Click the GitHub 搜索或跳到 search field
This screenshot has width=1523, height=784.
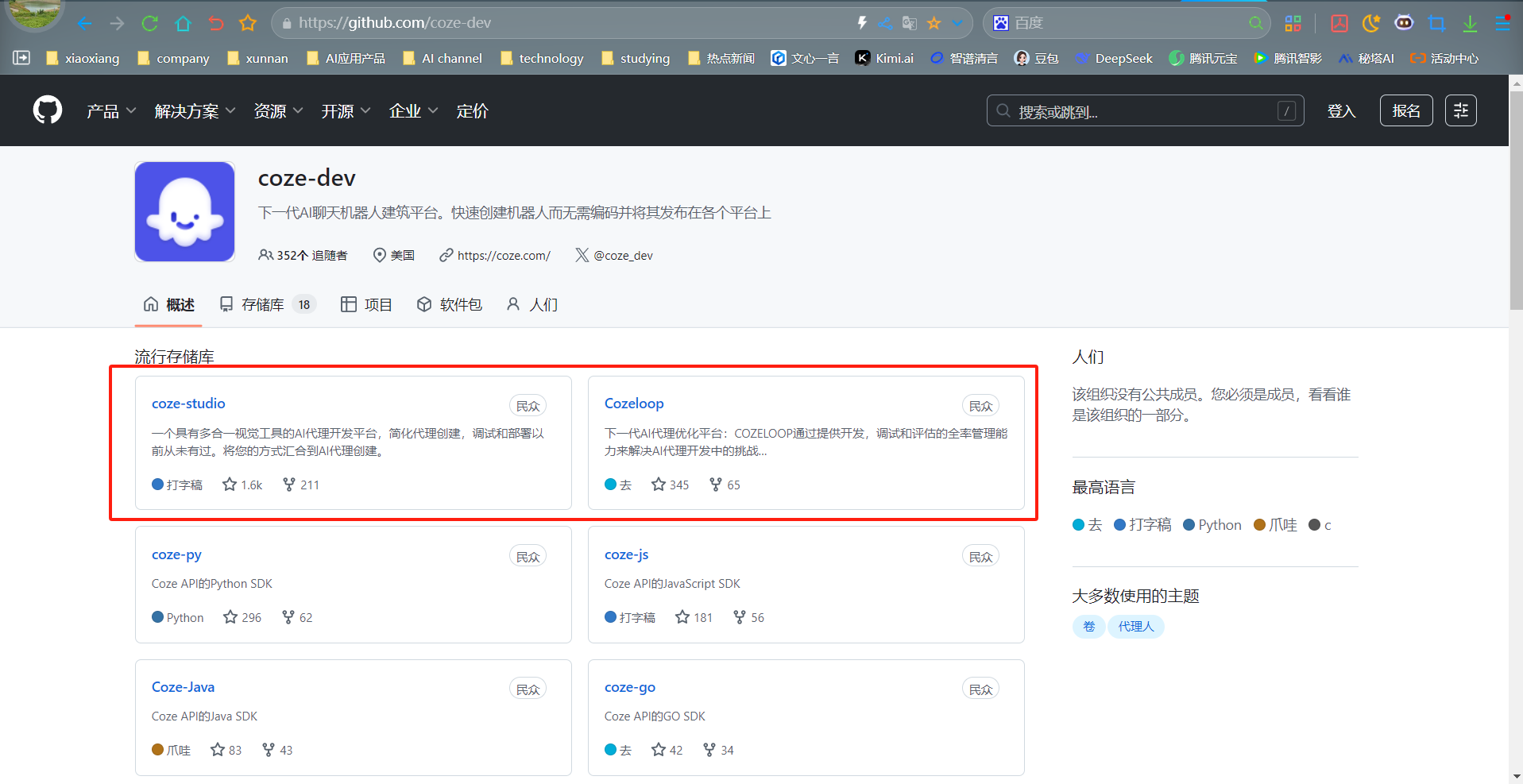(1145, 111)
